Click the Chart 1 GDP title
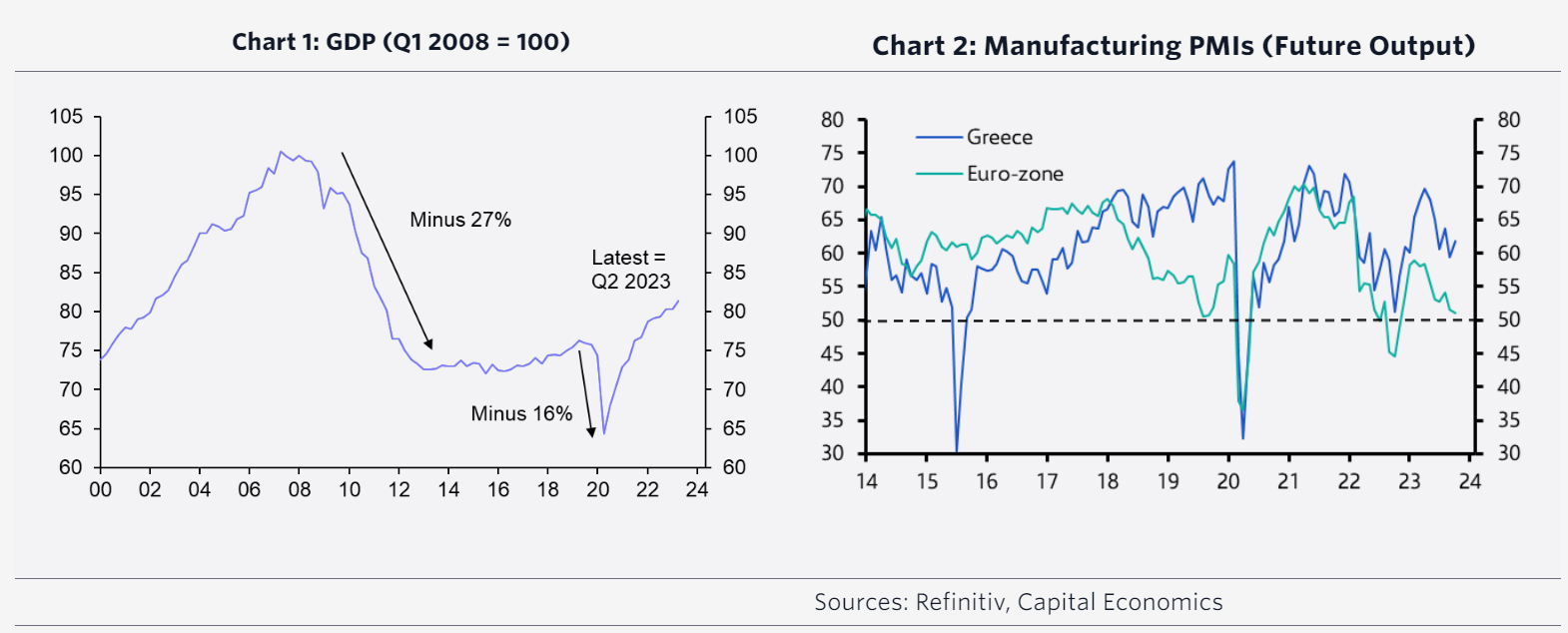Screen dimensions: 1568x633 pos(400,42)
